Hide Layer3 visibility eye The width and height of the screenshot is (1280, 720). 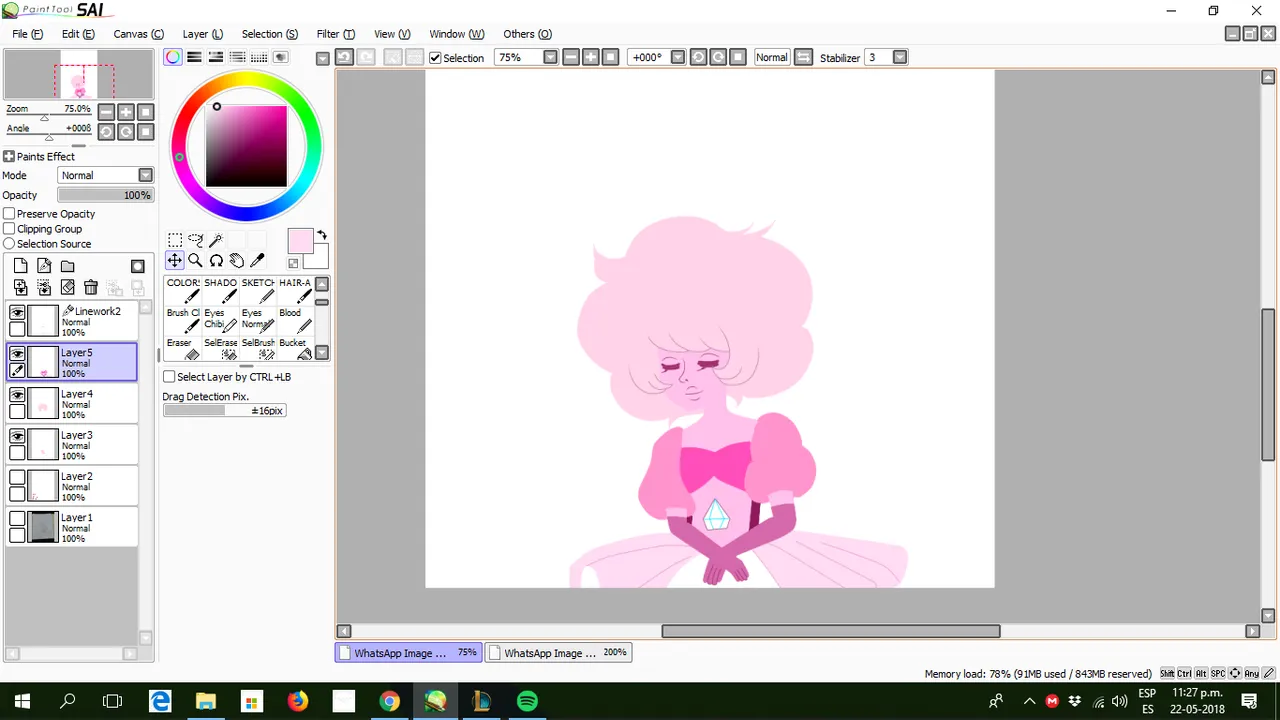pos(17,437)
